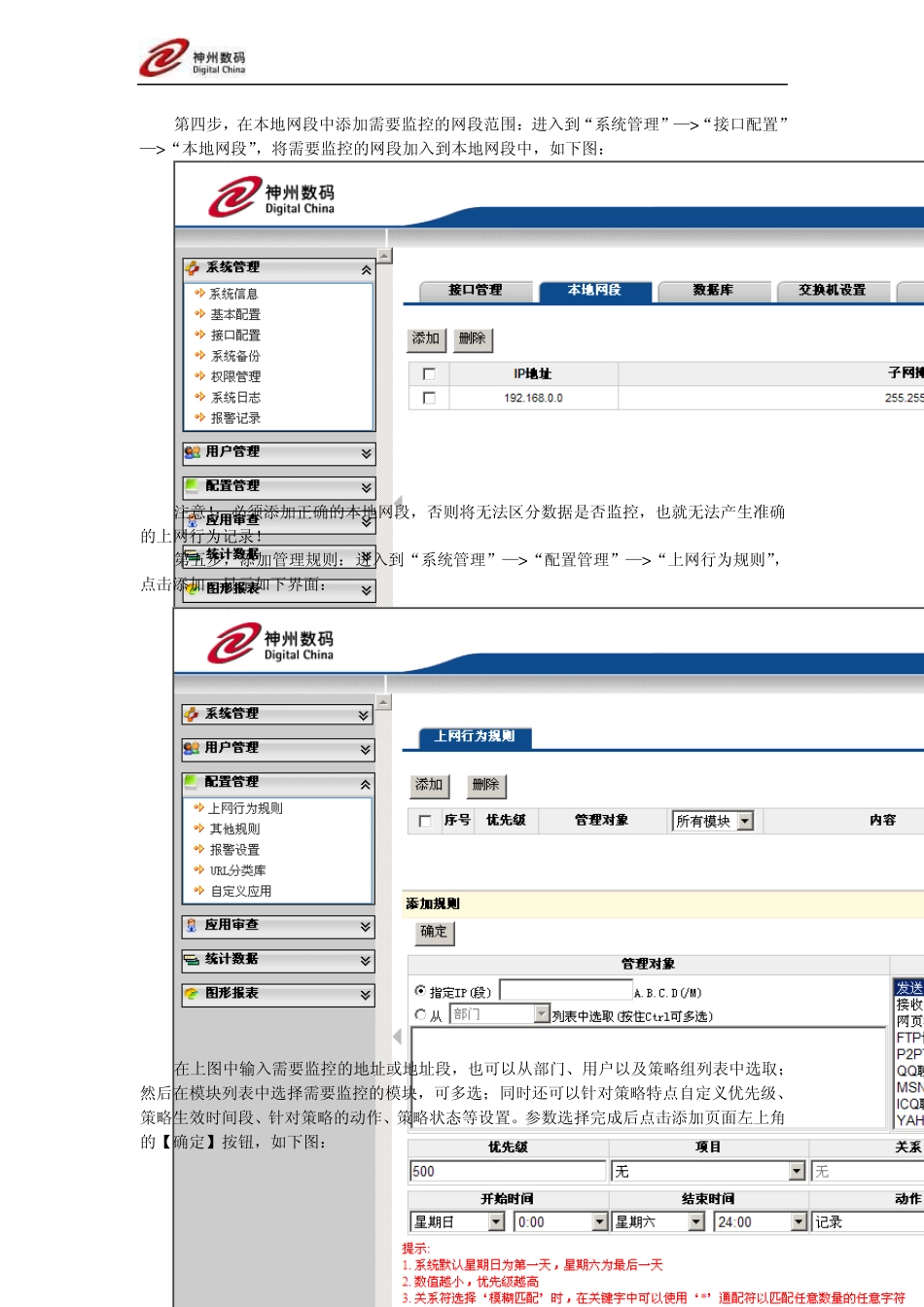The image size is (924, 1307).
Task: Click the 优先级 field containing 500
Action: click(x=508, y=1171)
